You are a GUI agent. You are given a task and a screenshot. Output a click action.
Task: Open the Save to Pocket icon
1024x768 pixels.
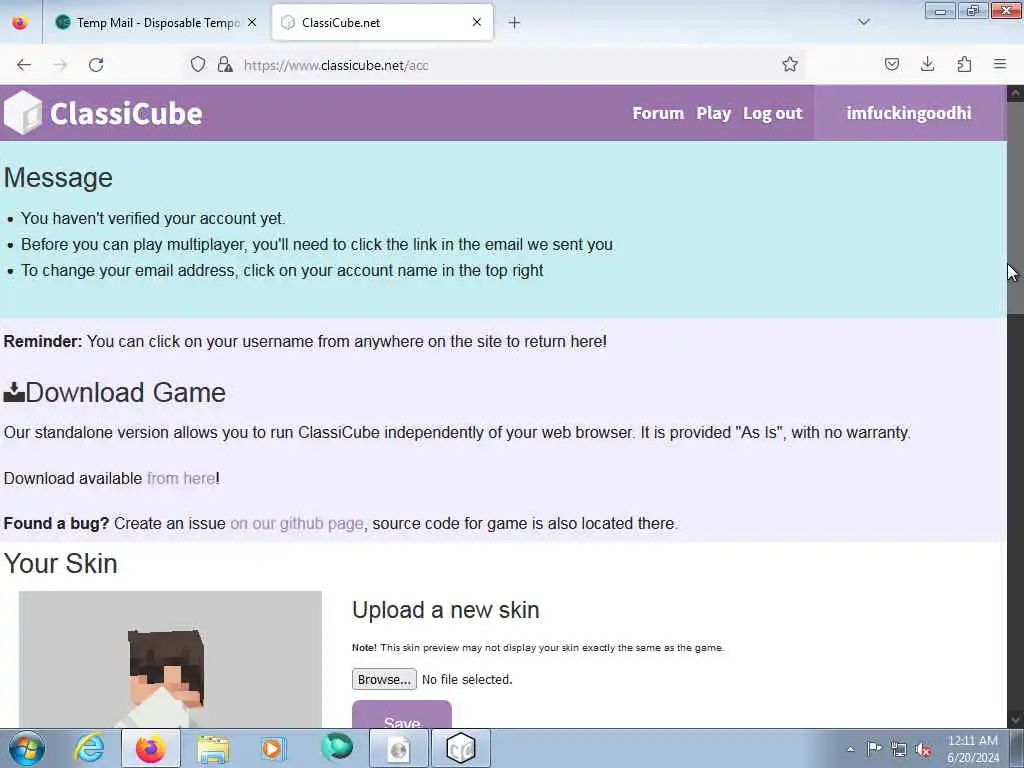tap(891, 64)
